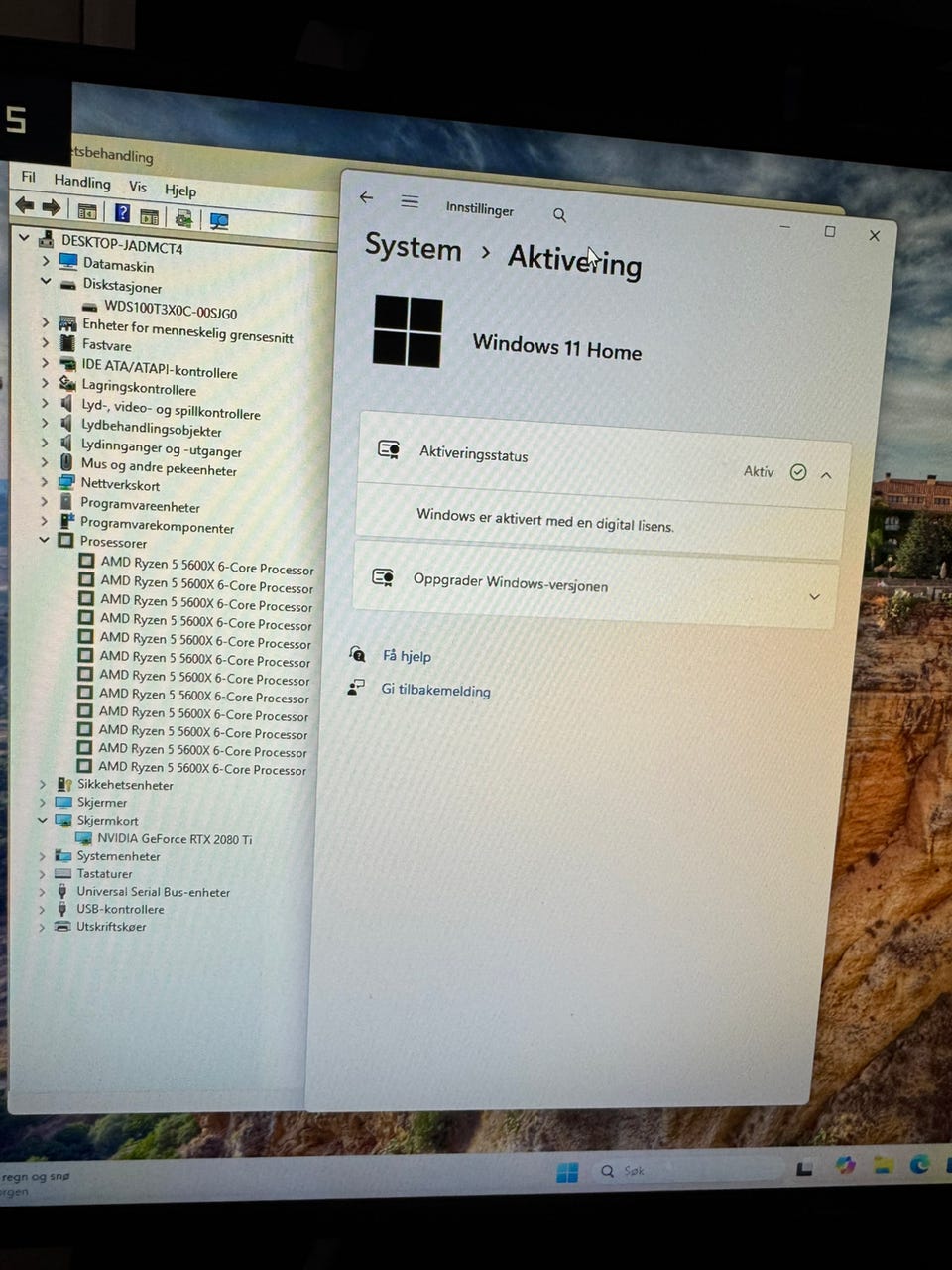Image resolution: width=952 pixels, height=1270 pixels.
Task: Open the Gi tilbakemelding link
Action: pyautogui.click(x=435, y=690)
